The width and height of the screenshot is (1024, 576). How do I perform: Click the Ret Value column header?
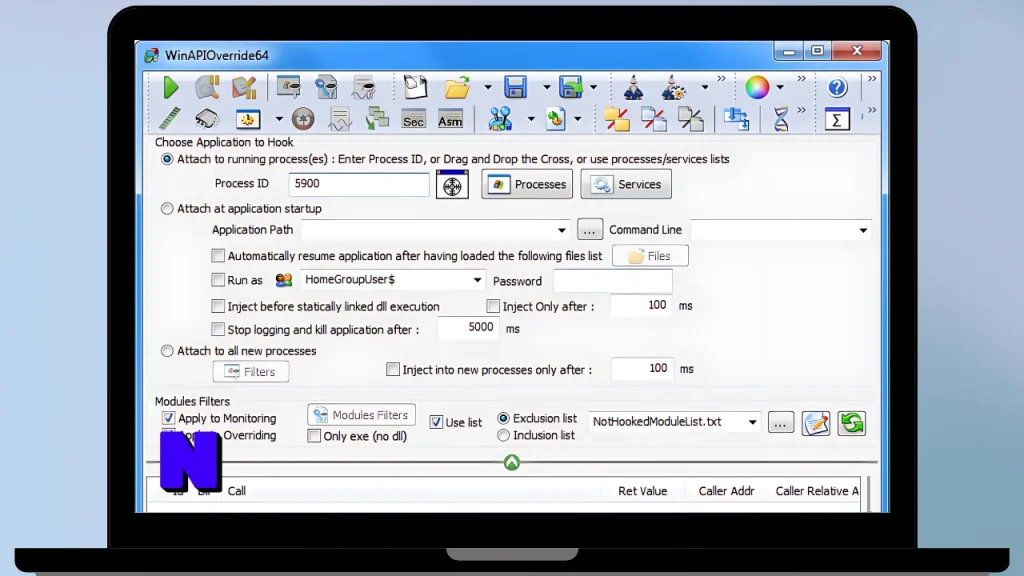(643, 491)
